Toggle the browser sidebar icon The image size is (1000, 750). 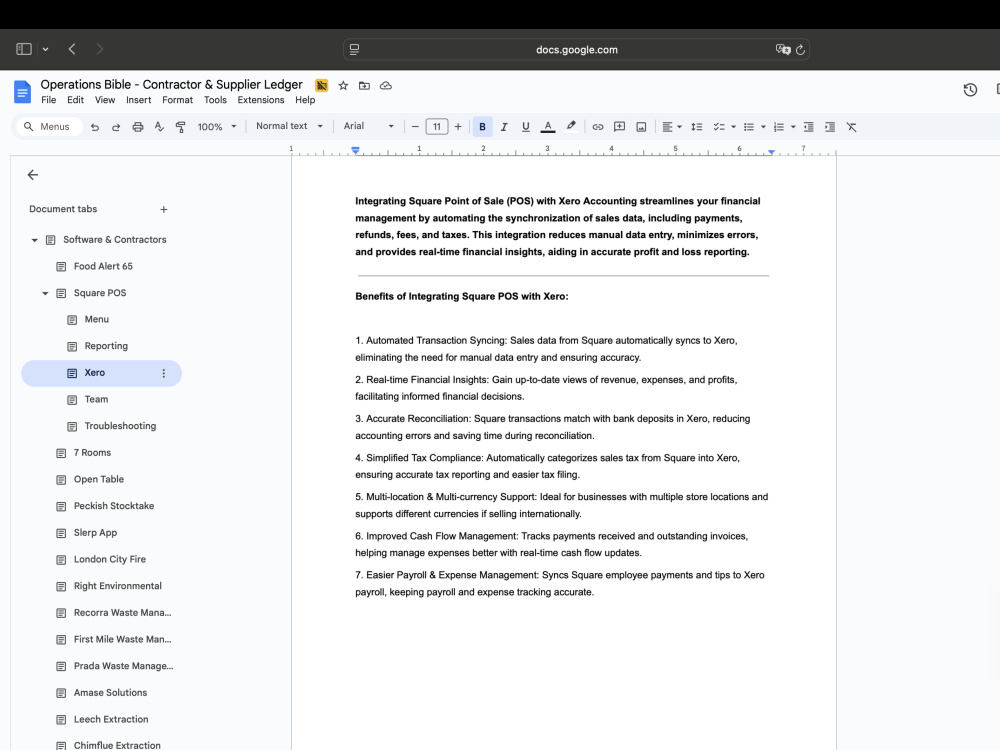click(24, 49)
